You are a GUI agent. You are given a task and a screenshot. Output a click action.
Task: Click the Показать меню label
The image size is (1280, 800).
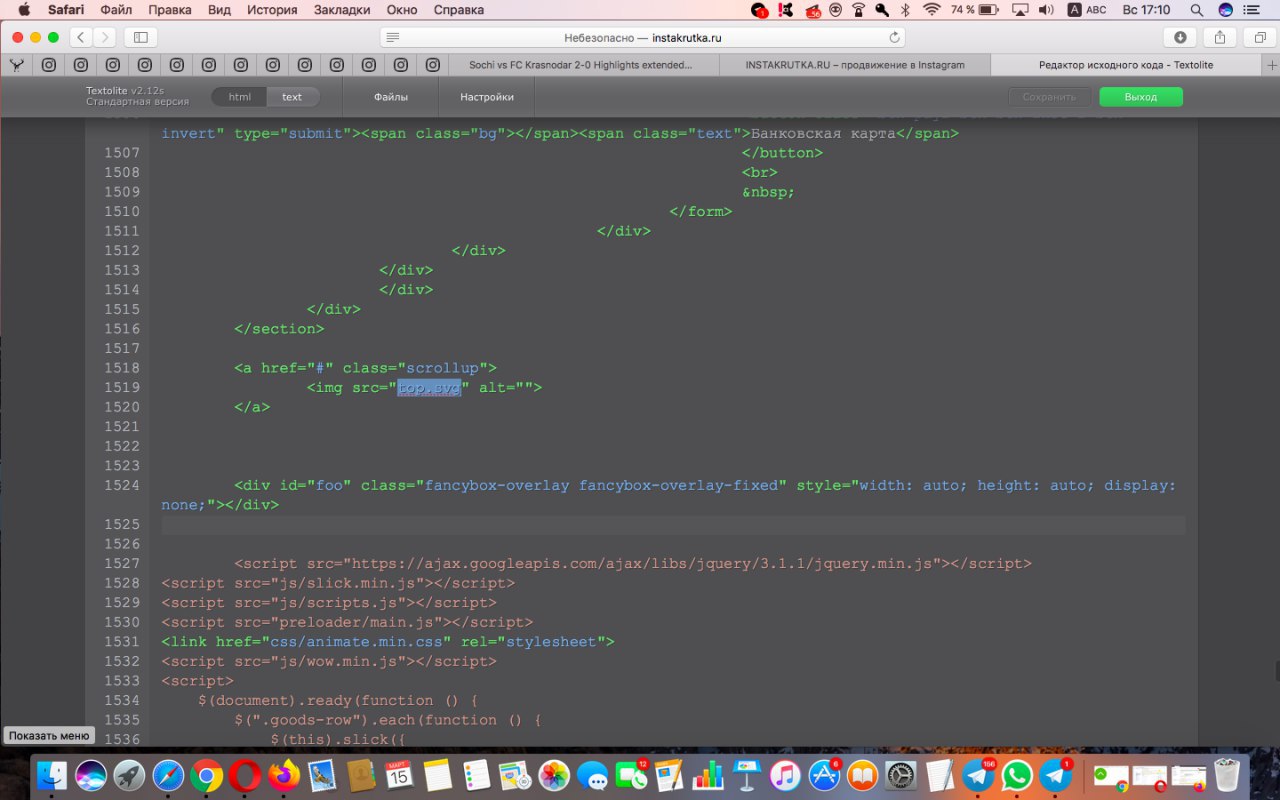[49, 736]
